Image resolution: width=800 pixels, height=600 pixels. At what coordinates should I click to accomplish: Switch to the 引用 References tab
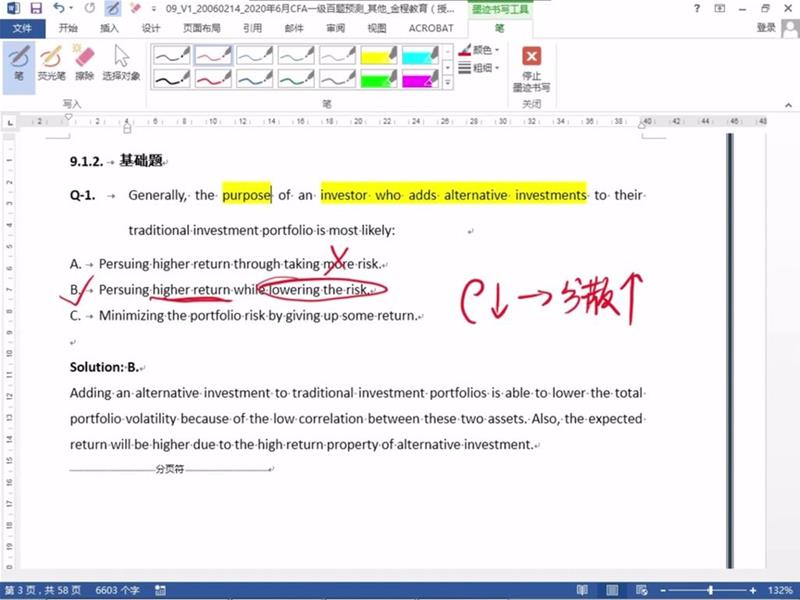click(253, 29)
